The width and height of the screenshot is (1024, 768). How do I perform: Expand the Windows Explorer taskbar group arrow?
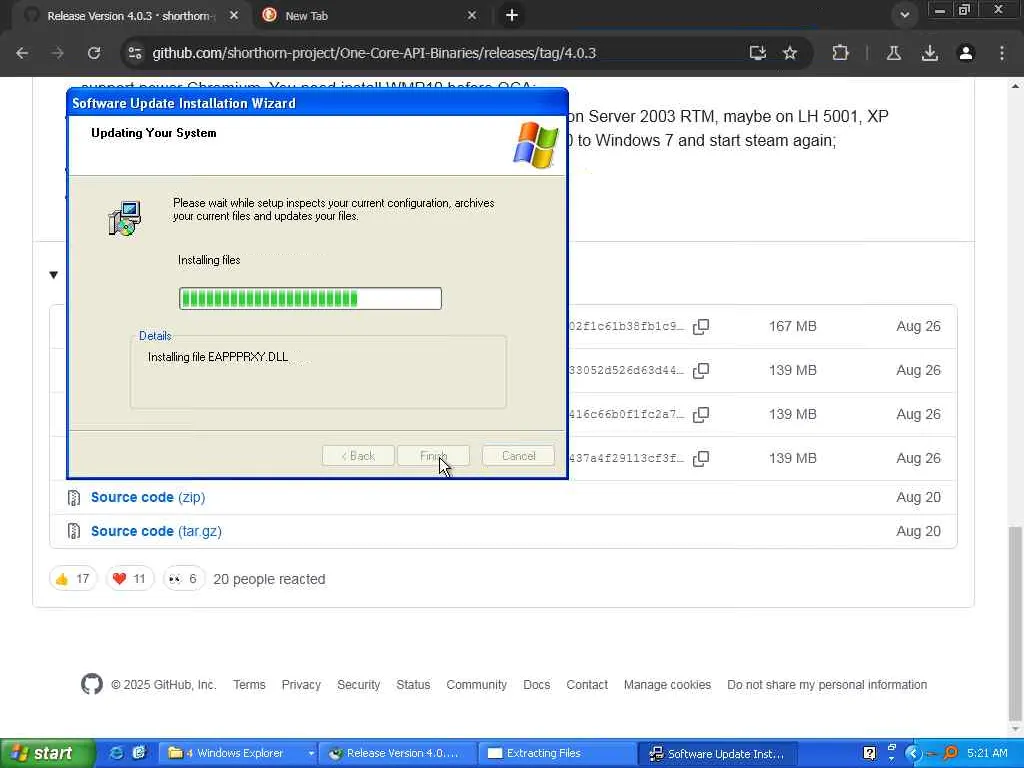coord(311,753)
